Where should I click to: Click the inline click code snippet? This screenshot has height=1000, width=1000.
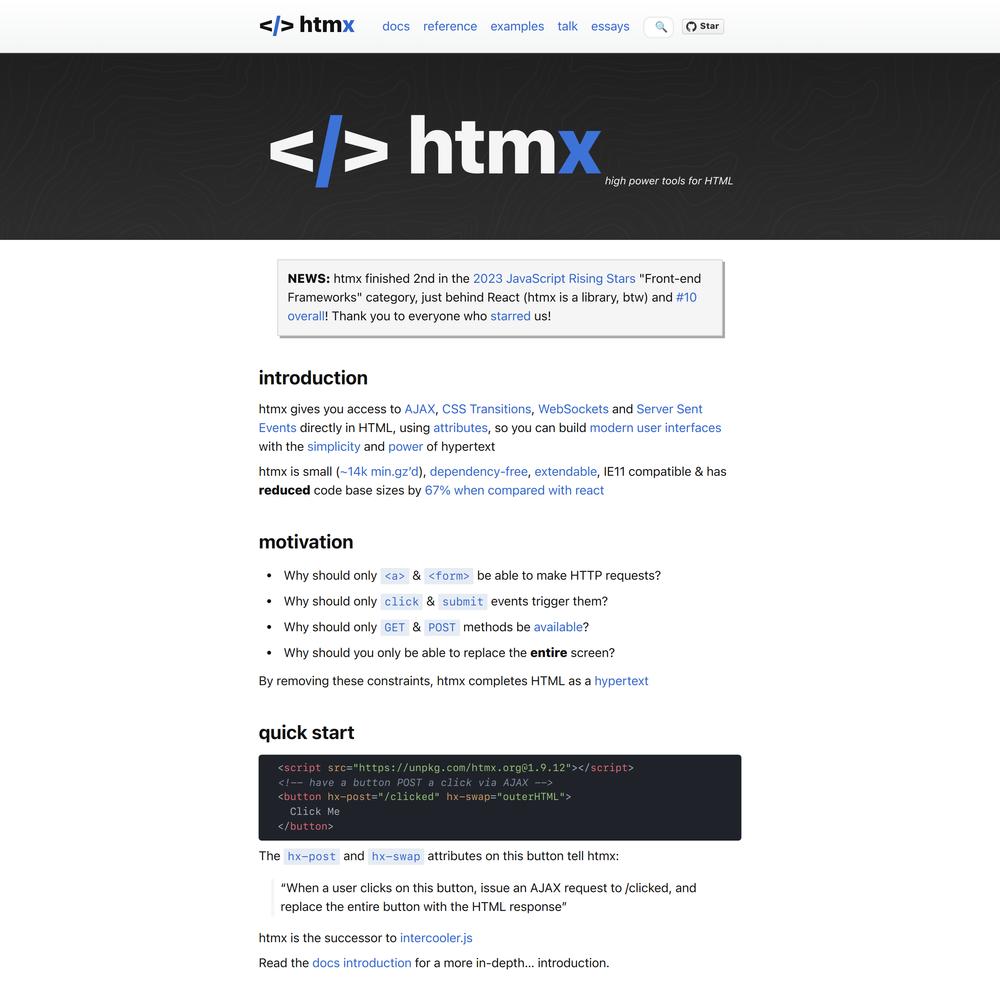402,601
